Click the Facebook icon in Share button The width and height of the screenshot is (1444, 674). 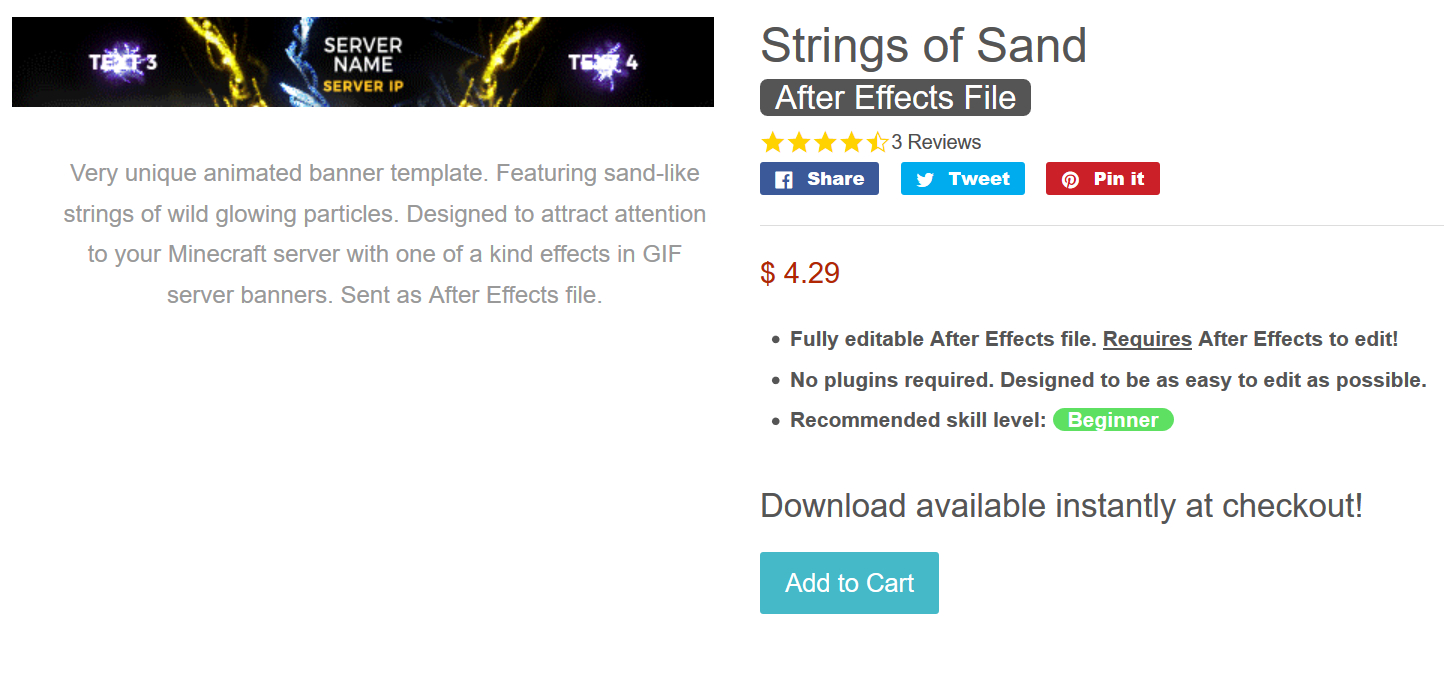point(784,180)
